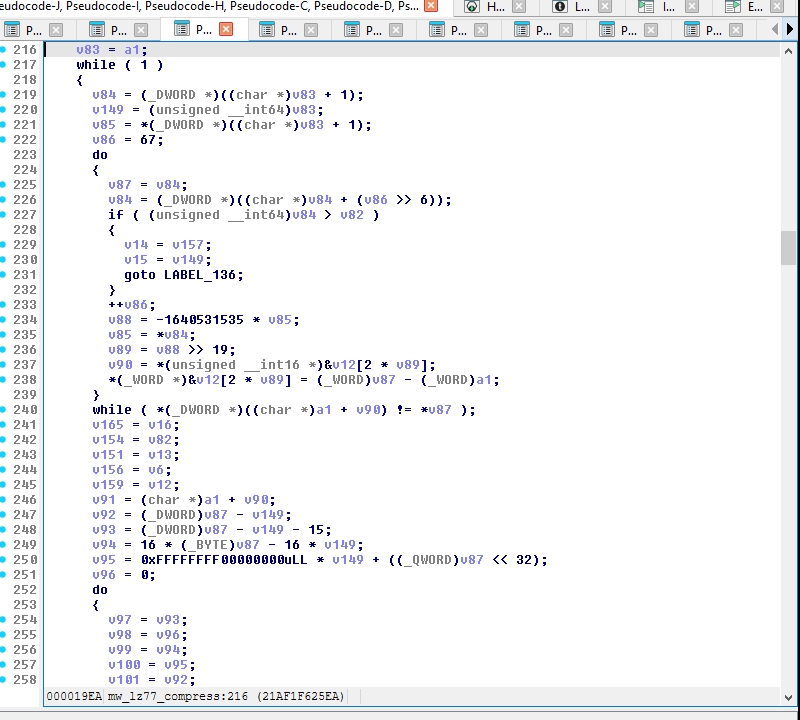This screenshot has height=720, width=800.
Task: Toggle the breakpoint dot beside line 216
Action: (5, 49)
